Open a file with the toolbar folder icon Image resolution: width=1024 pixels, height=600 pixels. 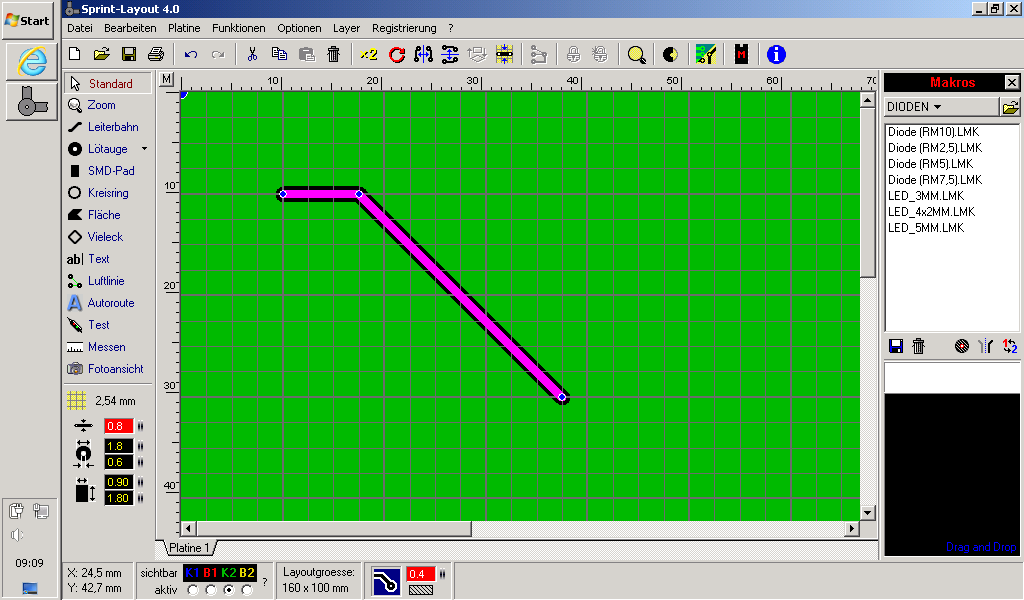(101, 54)
